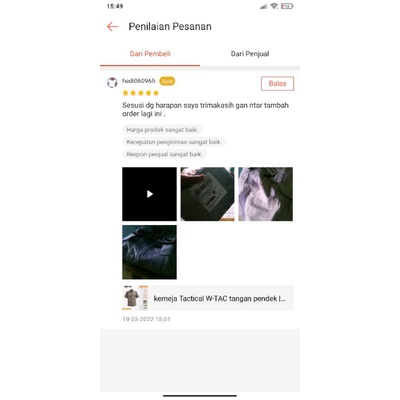Click the Balas reply button
Image resolution: width=400 pixels, height=400 pixels.
point(277,84)
